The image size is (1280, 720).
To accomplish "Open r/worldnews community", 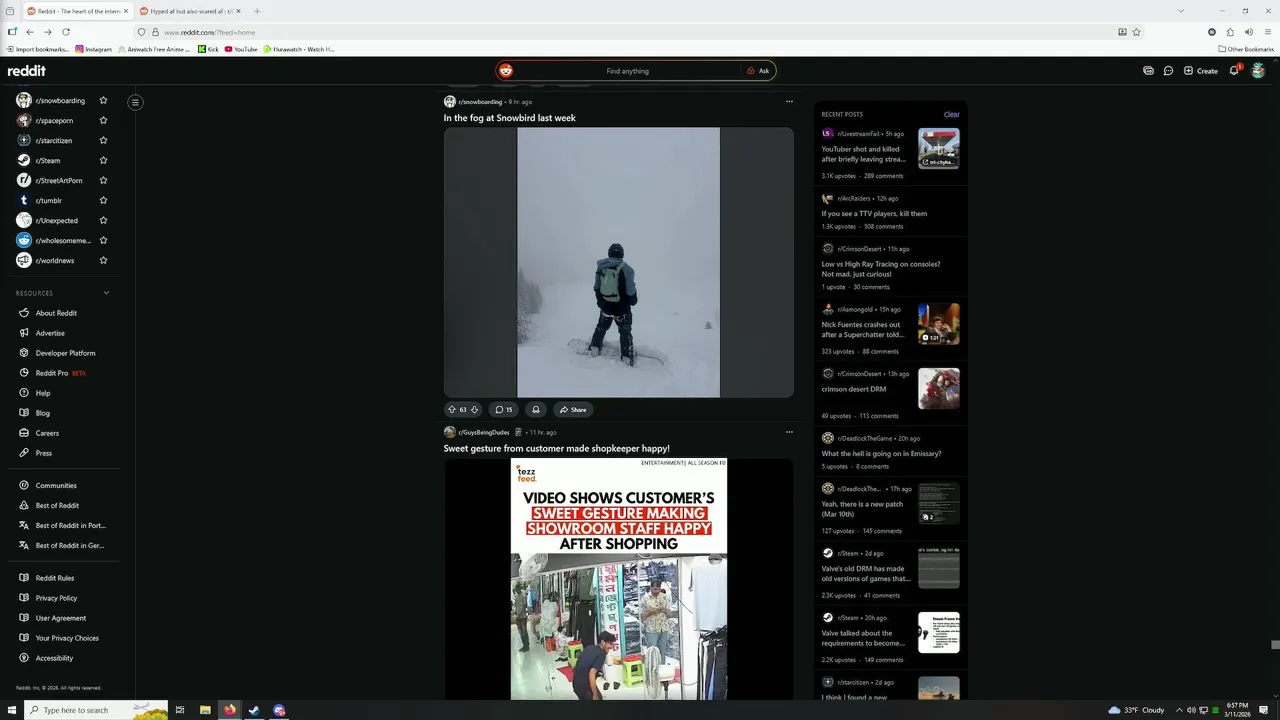I will tap(55, 261).
